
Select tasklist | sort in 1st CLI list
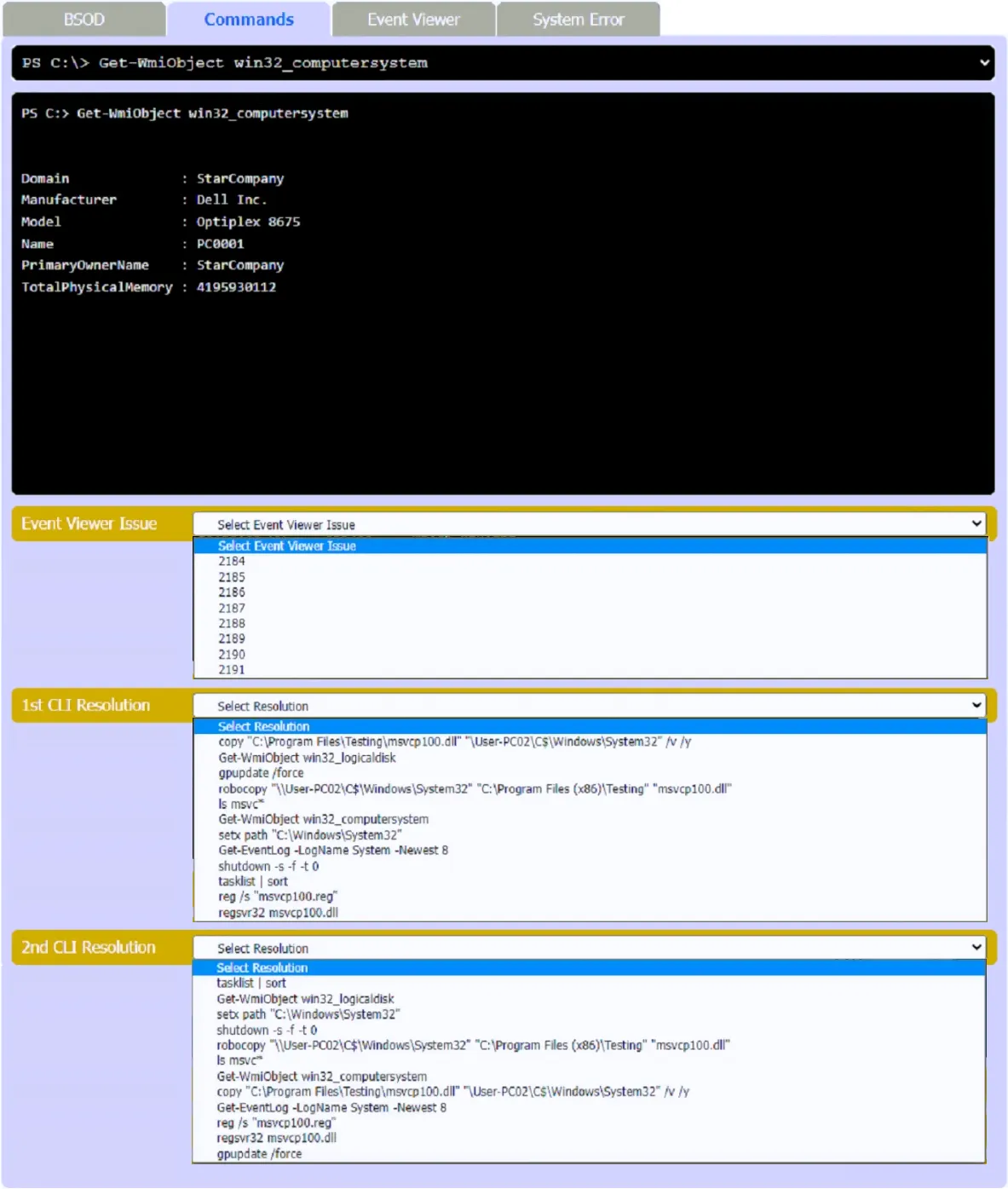pos(590,882)
